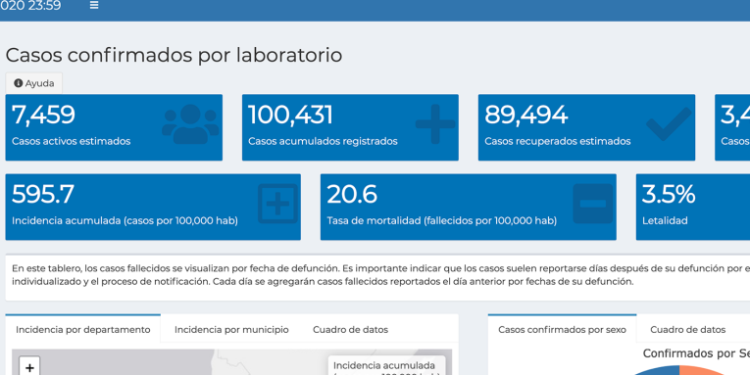Select the 3.5% Letalidad value
This screenshot has width=750, height=375.
pyautogui.click(x=669, y=195)
